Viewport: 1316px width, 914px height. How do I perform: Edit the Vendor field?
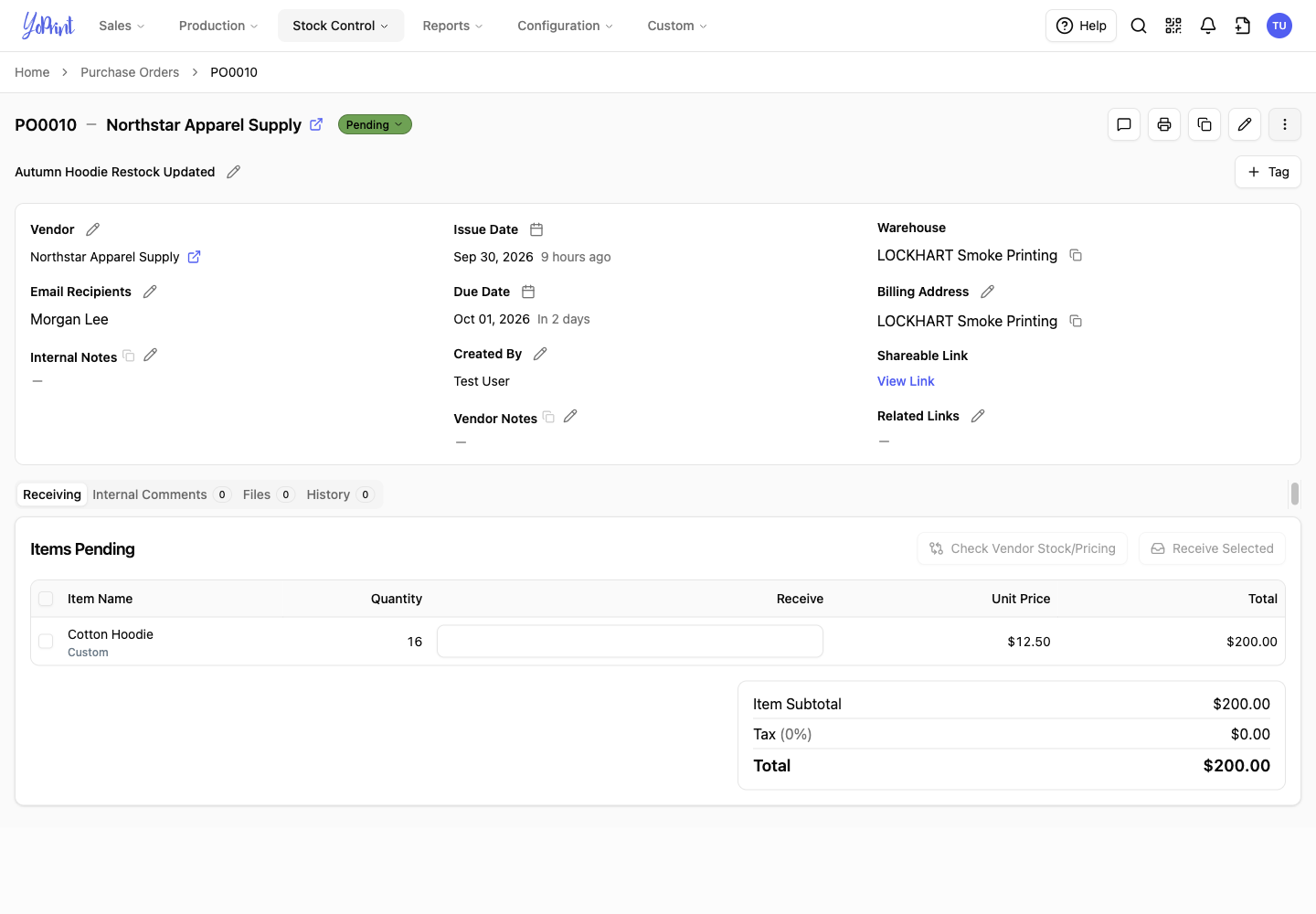pyautogui.click(x=93, y=229)
